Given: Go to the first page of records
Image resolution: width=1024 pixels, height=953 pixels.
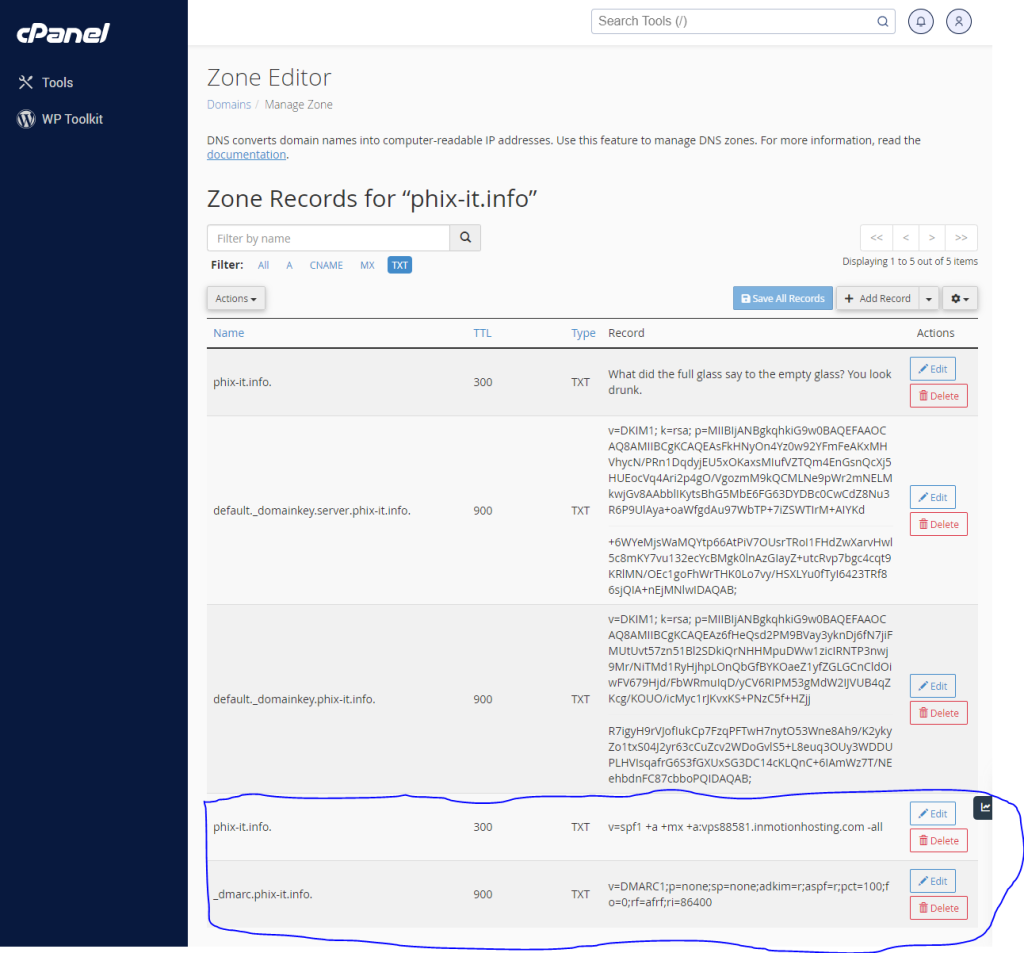Looking at the screenshot, I should click(876, 238).
